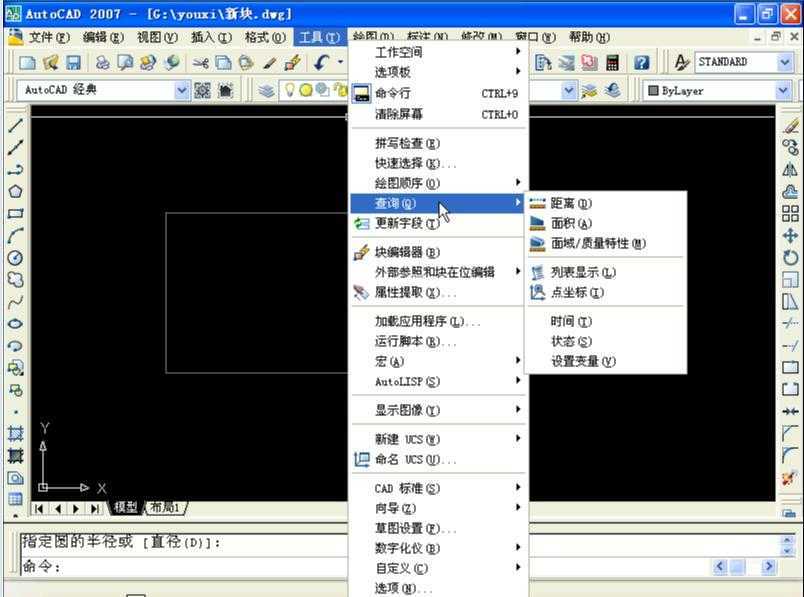Image resolution: width=804 pixels, height=597 pixels.
Task: Click the ByLayer color swatch square
Action: tap(653, 91)
